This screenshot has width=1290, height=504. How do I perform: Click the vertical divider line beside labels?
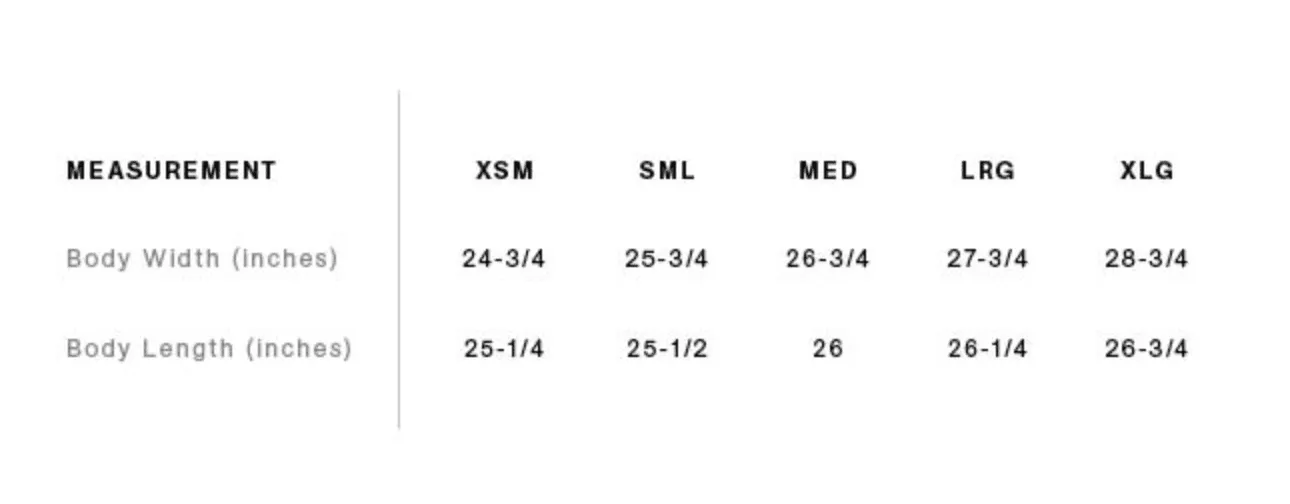pos(399,259)
